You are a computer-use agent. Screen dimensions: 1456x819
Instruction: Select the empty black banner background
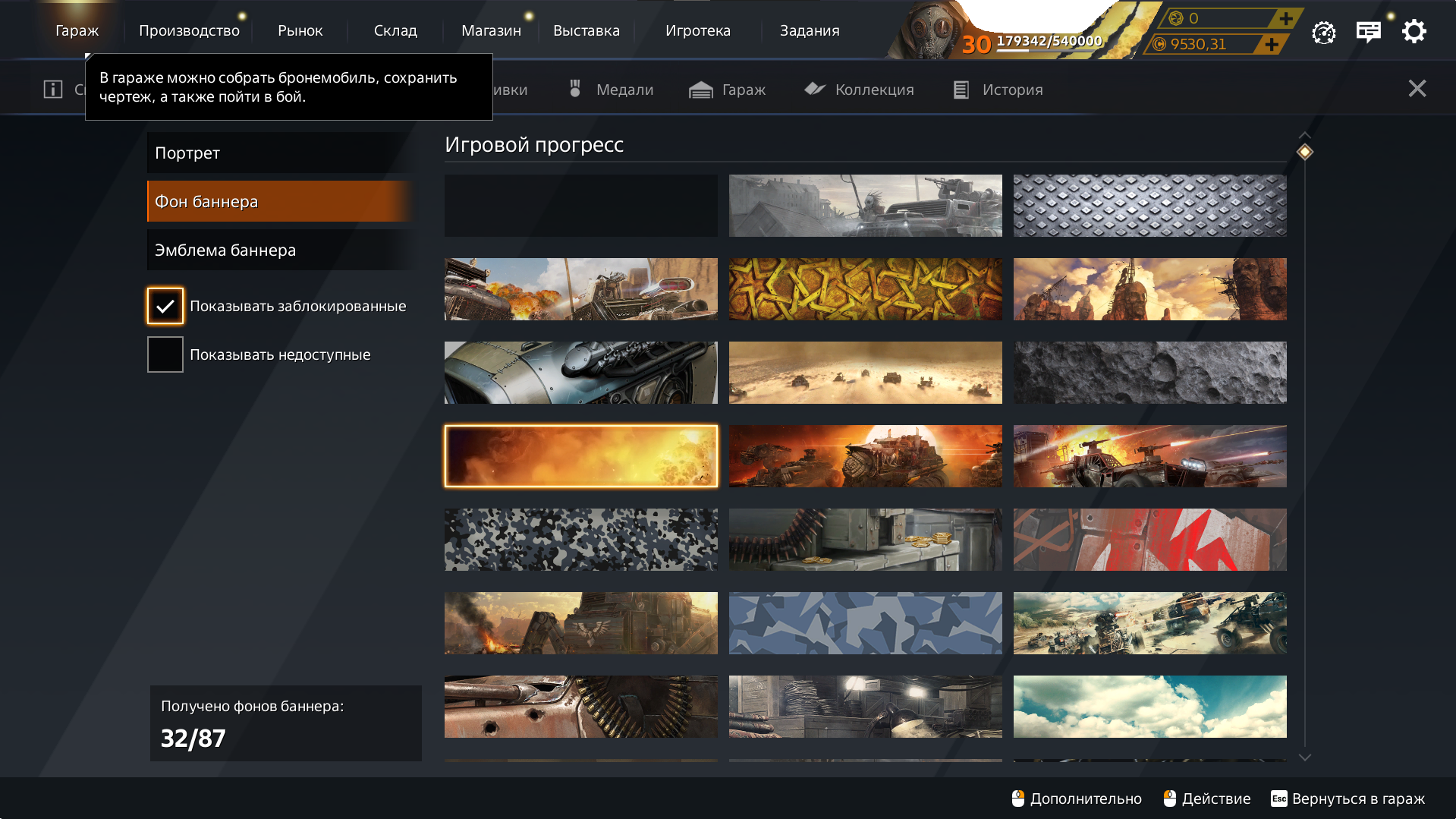click(x=581, y=206)
